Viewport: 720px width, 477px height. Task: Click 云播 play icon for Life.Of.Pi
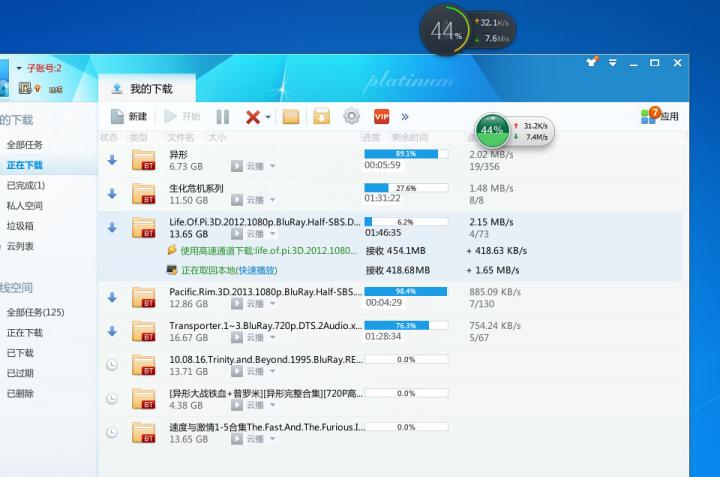237,234
